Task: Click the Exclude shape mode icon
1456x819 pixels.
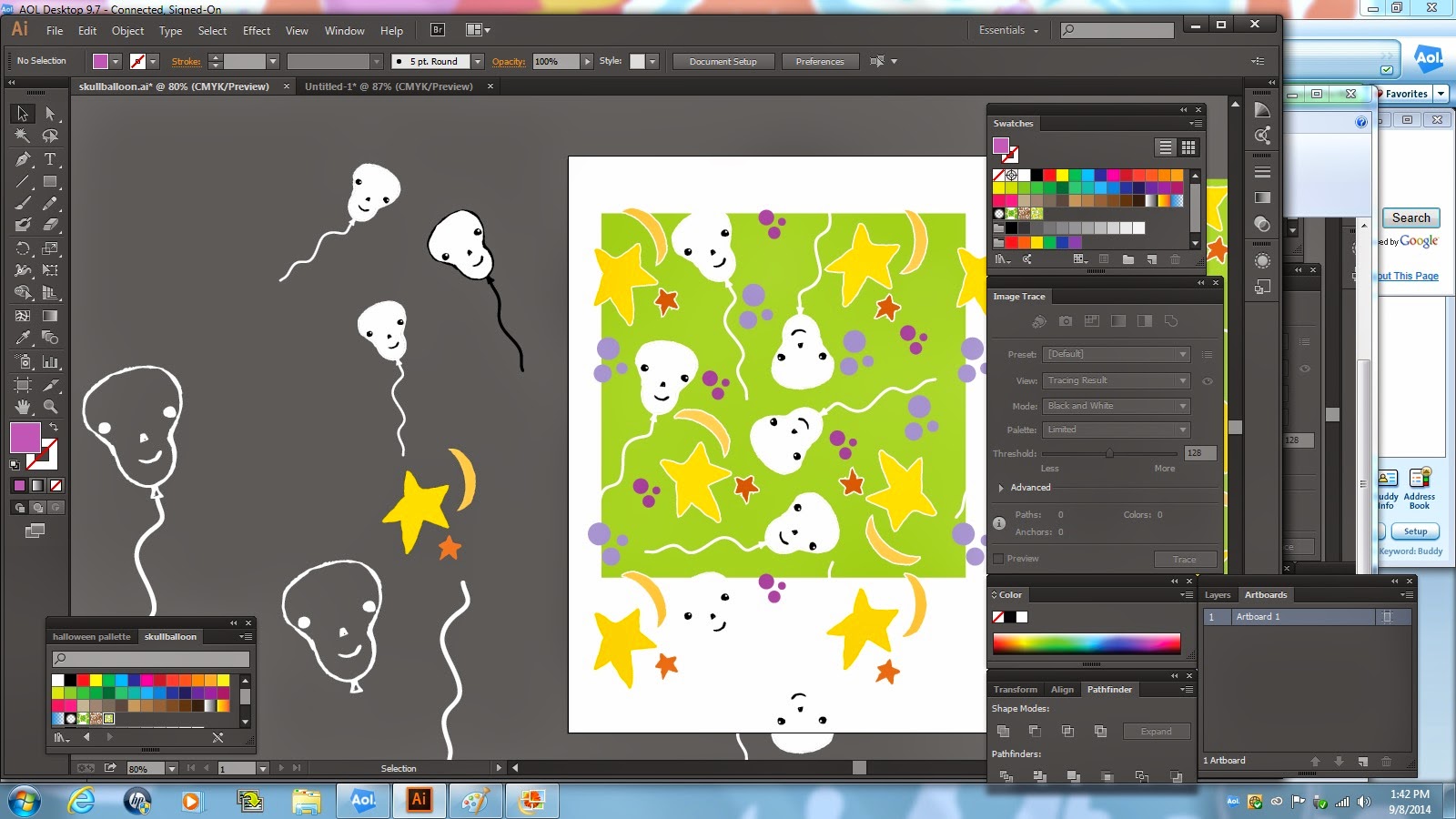Action: tap(1100, 731)
